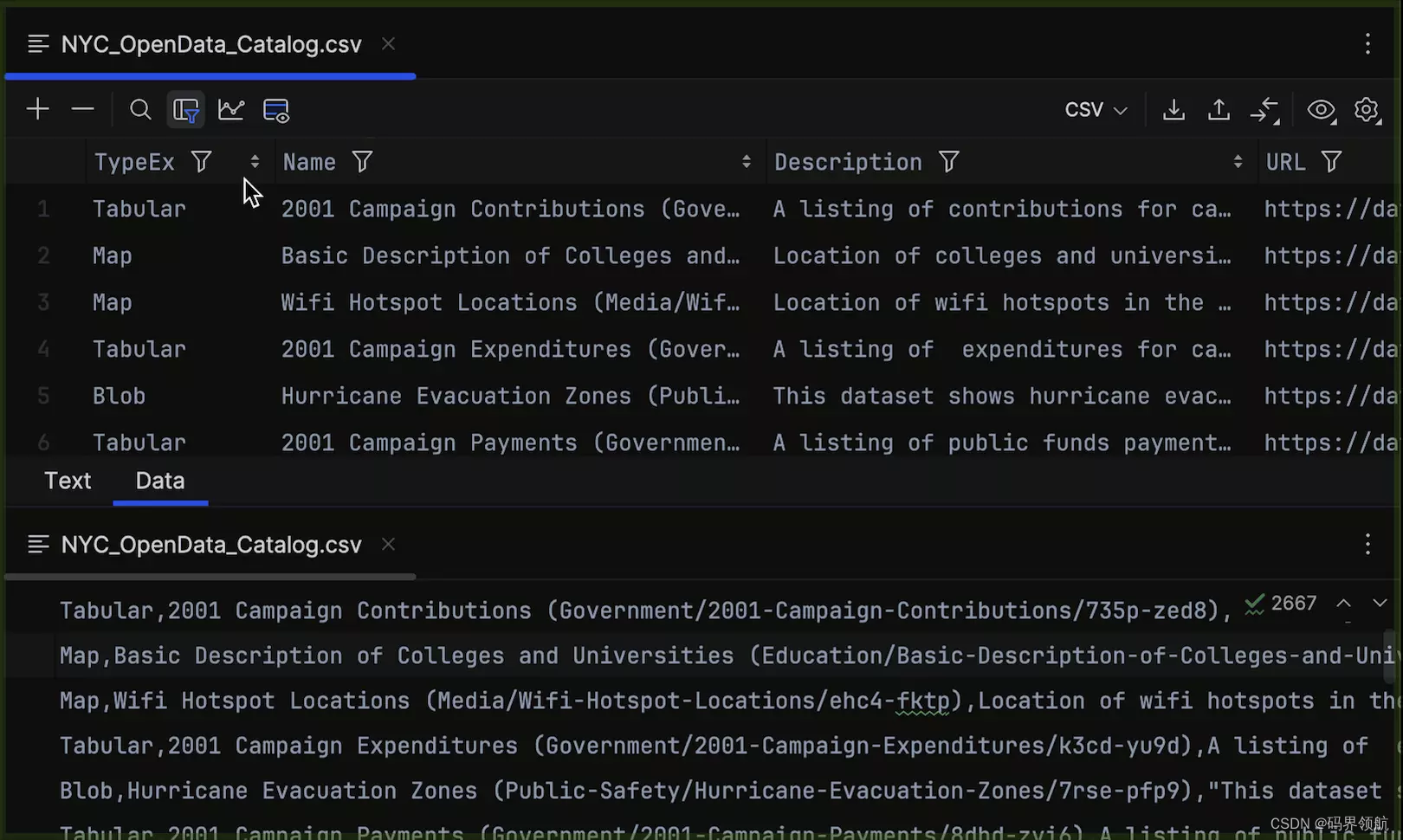Close the bottom NYC_OpenData_Catalog.csv tab
This screenshot has height=840, width=1403.
coord(389,544)
